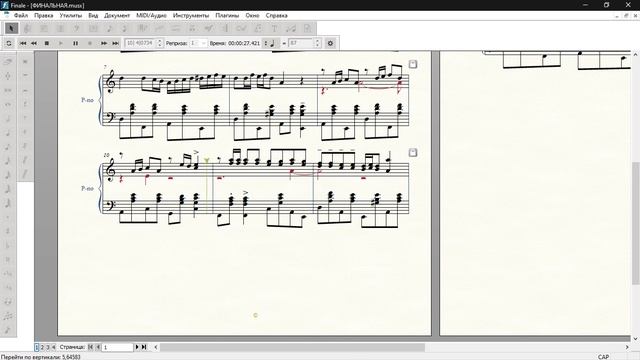This screenshot has width=640, height=360.
Task: Click the rewind button
Action: click(x=34, y=43)
